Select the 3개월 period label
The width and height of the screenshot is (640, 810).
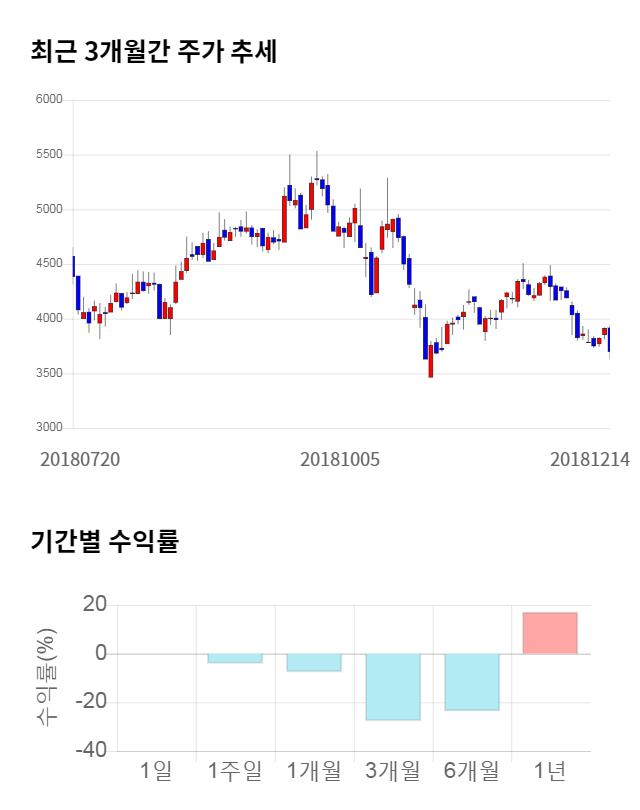pos(392,771)
